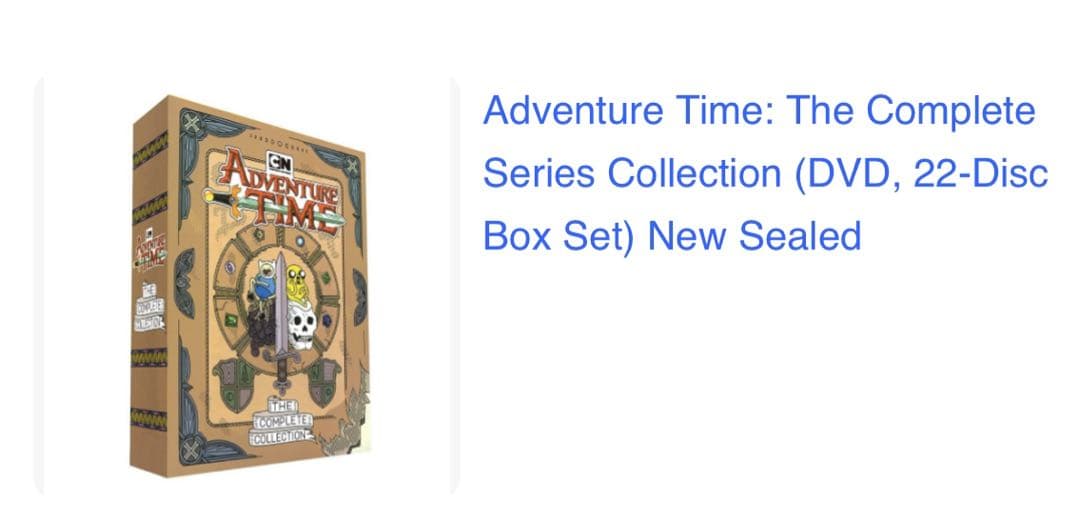
Task: Click the white skull on the cover art
Action: [x=302, y=328]
